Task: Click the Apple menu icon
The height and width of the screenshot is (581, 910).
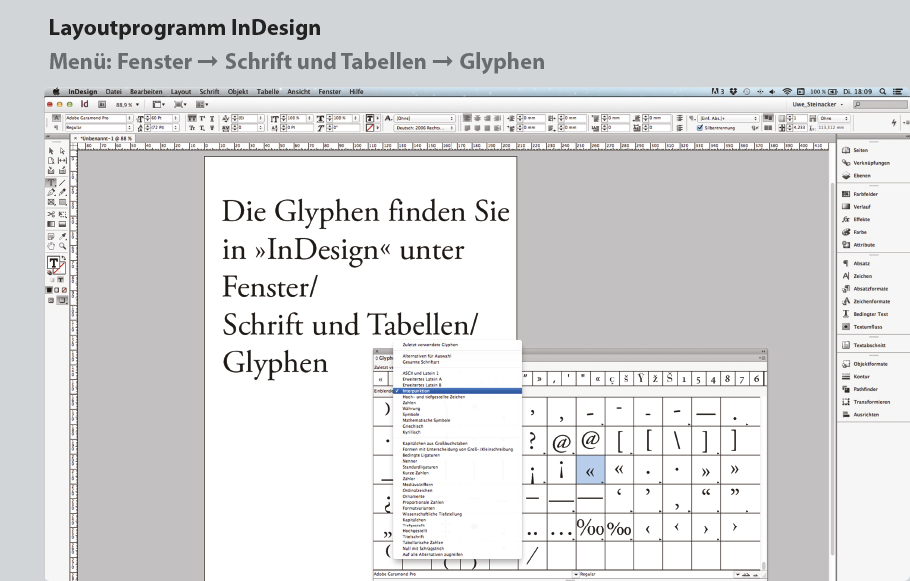Action: pyautogui.click(x=56, y=92)
